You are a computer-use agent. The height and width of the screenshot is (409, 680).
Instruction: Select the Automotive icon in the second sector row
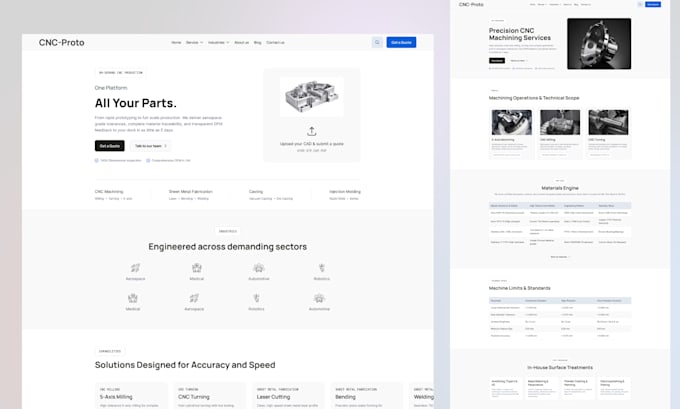click(319, 298)
